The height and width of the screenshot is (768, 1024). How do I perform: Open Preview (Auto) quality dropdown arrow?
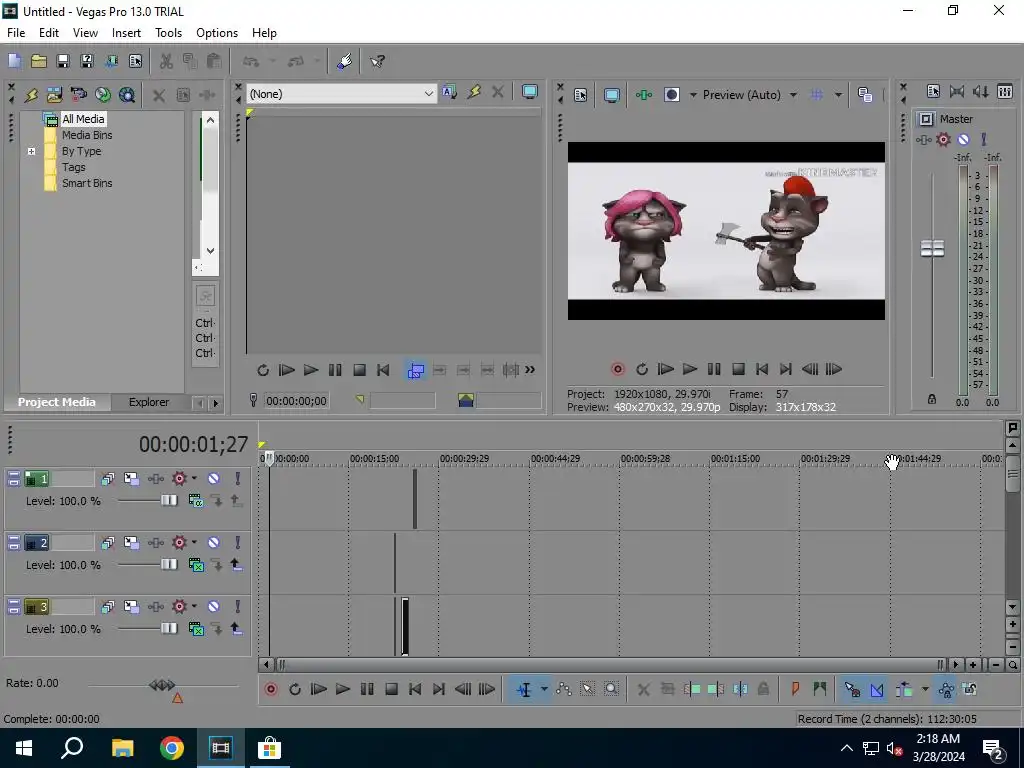coord(793,95)
